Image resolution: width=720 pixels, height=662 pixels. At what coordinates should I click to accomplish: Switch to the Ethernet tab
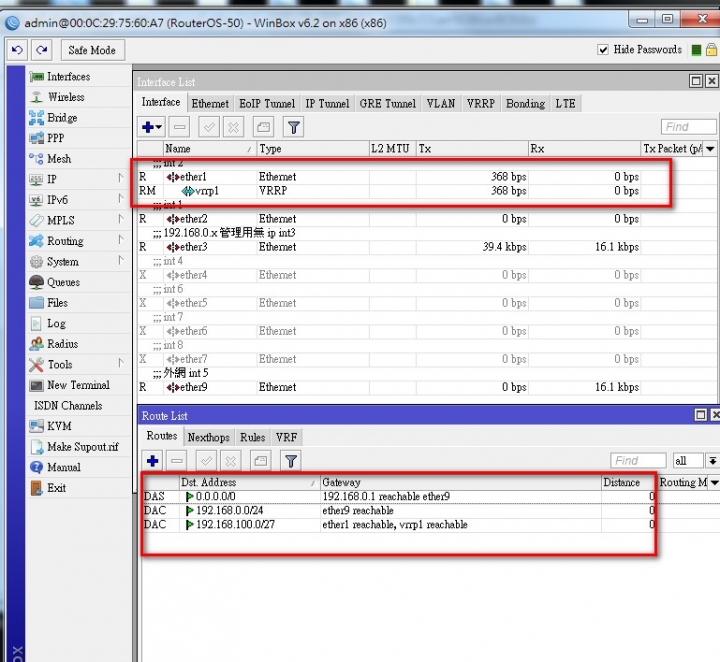(x=210, y=104)
